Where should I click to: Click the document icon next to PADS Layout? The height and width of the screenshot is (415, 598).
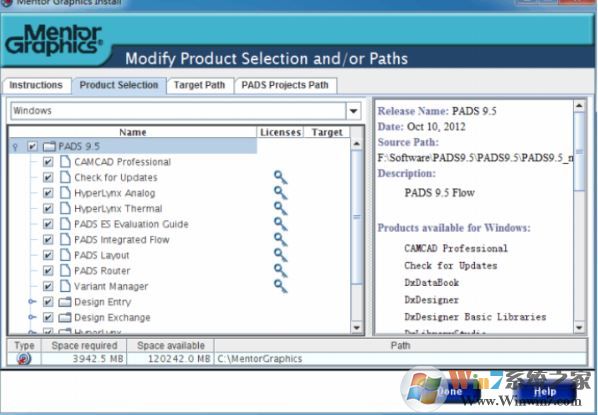pyautogui.click(x=65, y=255)
